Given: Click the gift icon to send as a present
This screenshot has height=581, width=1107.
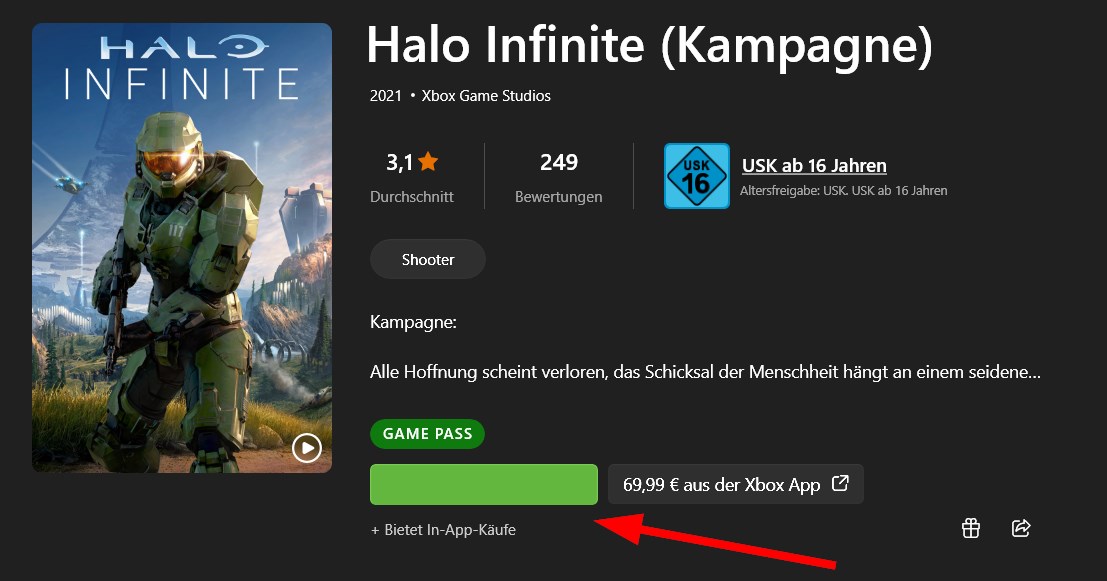Looking at the screenshot, I should pyautogui.click(x=971, y=528).
